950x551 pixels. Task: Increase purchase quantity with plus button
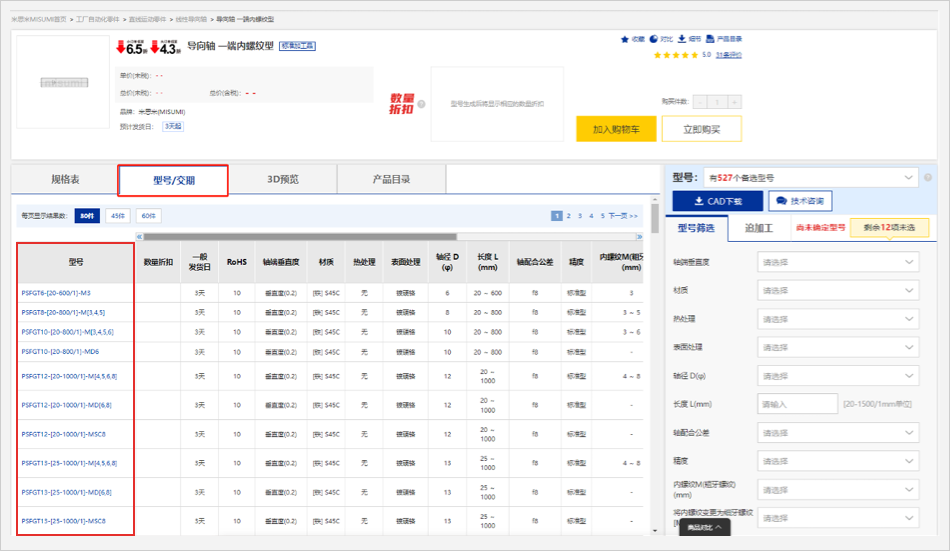tap(734, 101)
